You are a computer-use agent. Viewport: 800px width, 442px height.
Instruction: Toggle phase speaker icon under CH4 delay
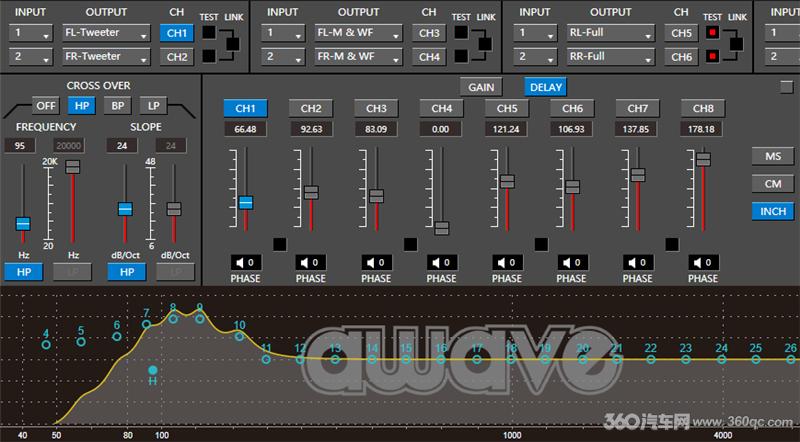tap(442, 262)
